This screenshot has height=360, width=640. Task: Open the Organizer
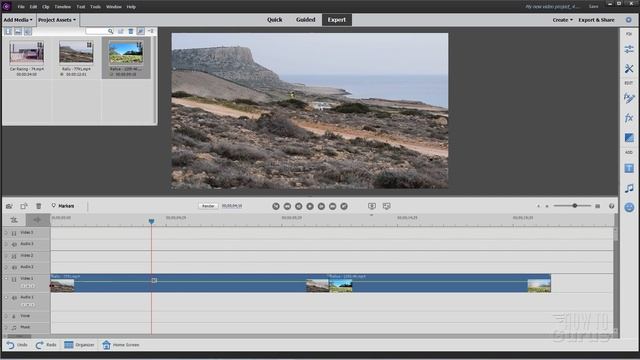click(79, 345)
